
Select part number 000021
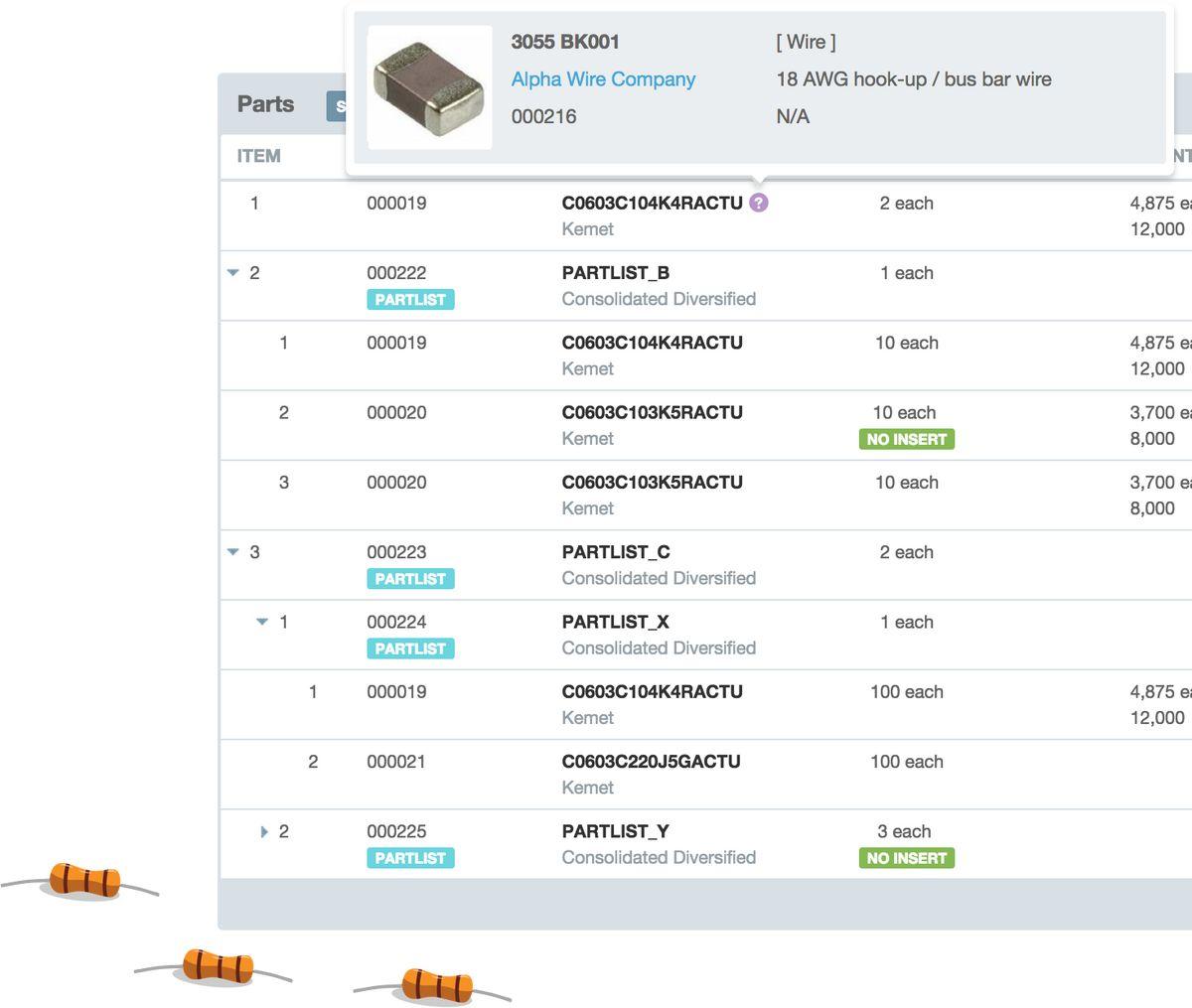pos(396,762)
